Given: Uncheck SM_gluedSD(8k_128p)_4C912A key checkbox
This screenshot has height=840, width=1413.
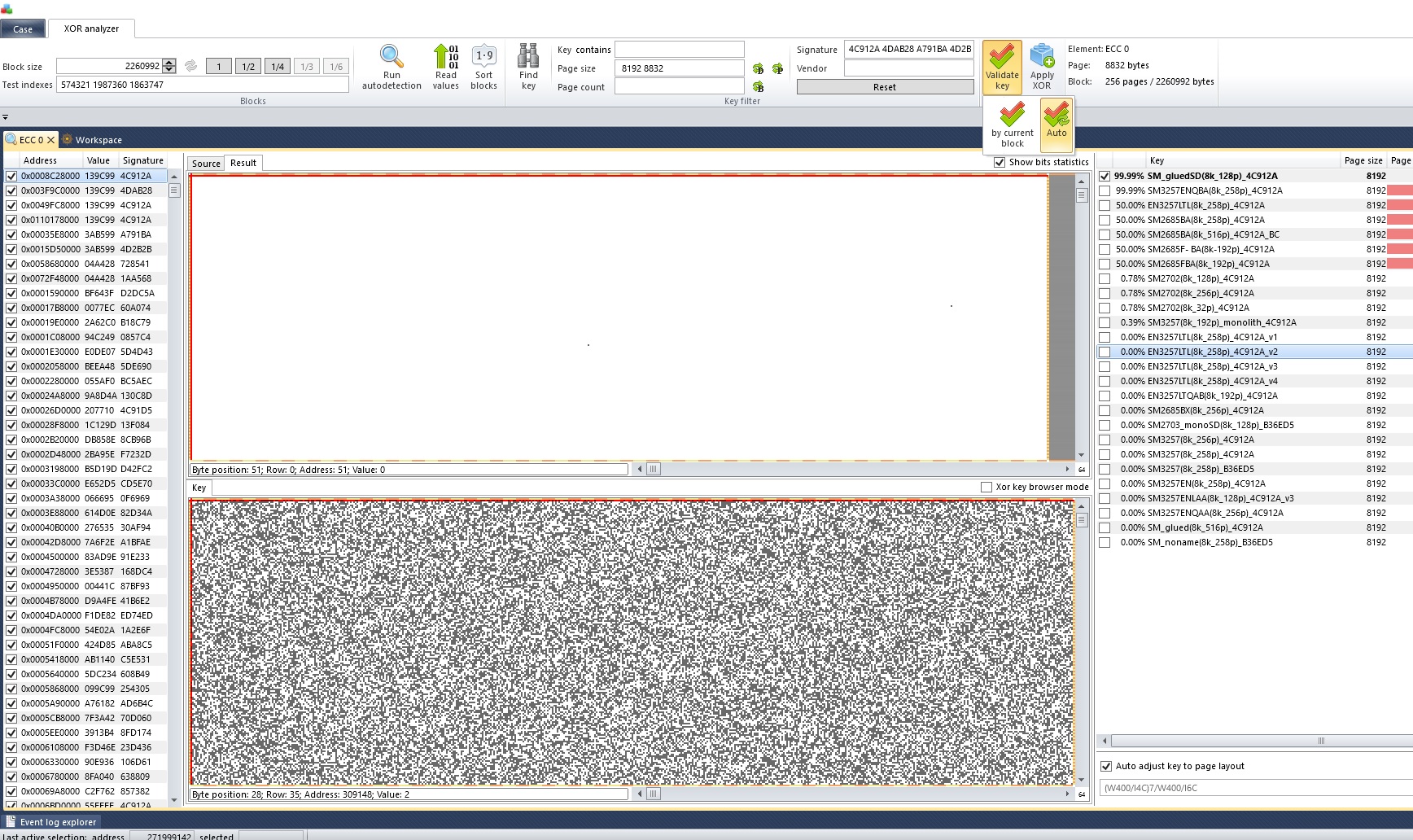Looking at the screenshot, I should click(1105, 176).
